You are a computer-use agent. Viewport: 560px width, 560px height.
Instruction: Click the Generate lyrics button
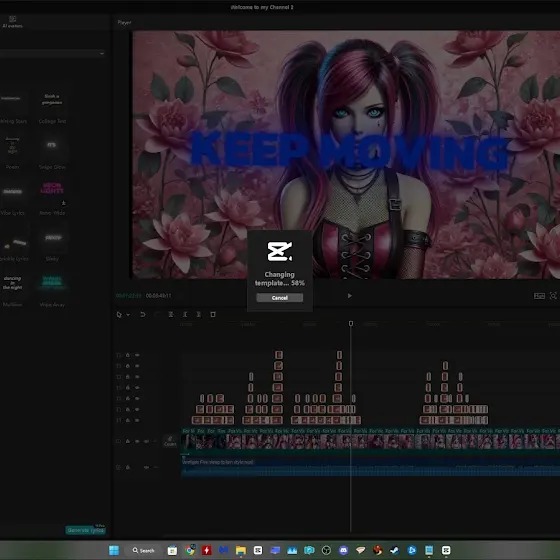85,530
